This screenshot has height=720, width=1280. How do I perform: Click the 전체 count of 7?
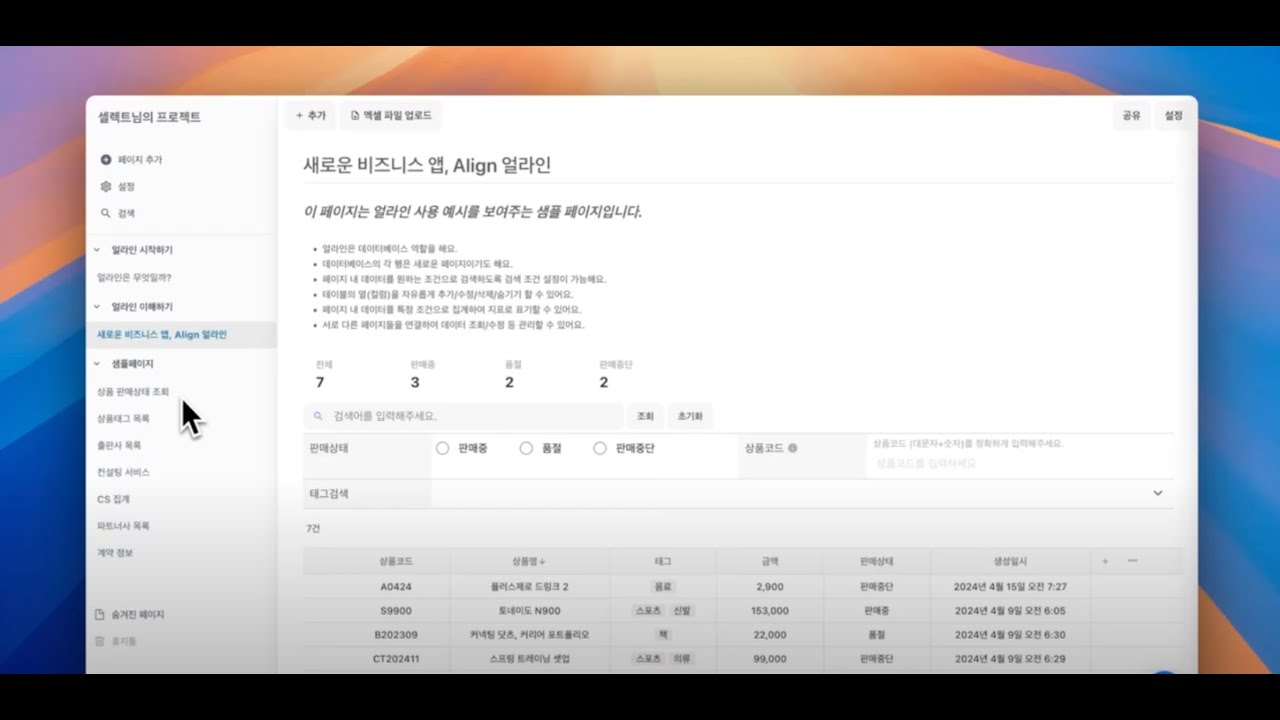[320, 383]
